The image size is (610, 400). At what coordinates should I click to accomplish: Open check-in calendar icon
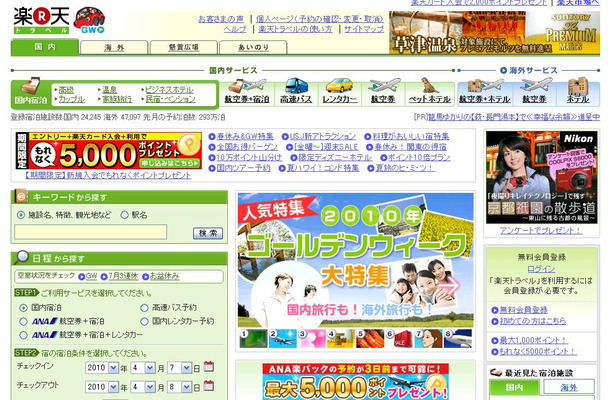click(209, 367)
